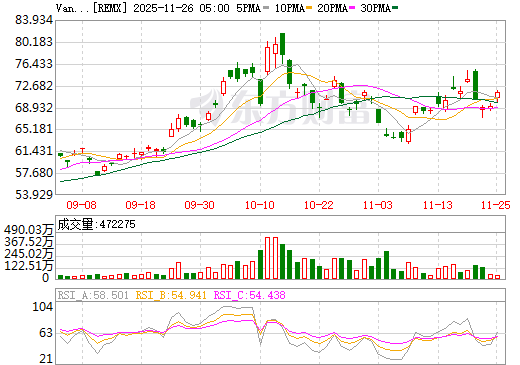Viewport: 520px width, 365px height.
Task: Click the RSI_A:58.501 indicator readout
Action: click(x=93, y=295)
